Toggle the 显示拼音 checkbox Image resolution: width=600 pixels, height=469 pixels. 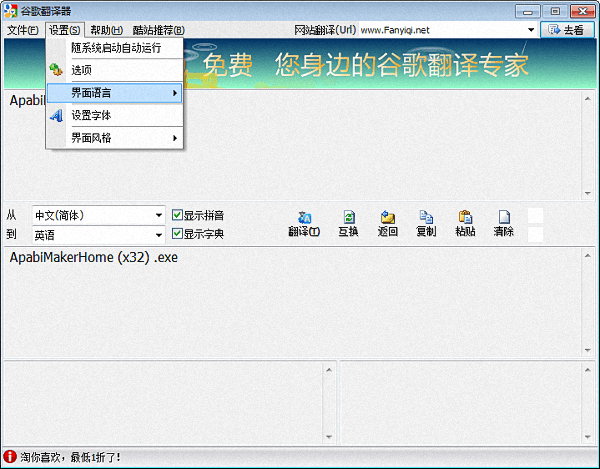click(x=177, y=215)
